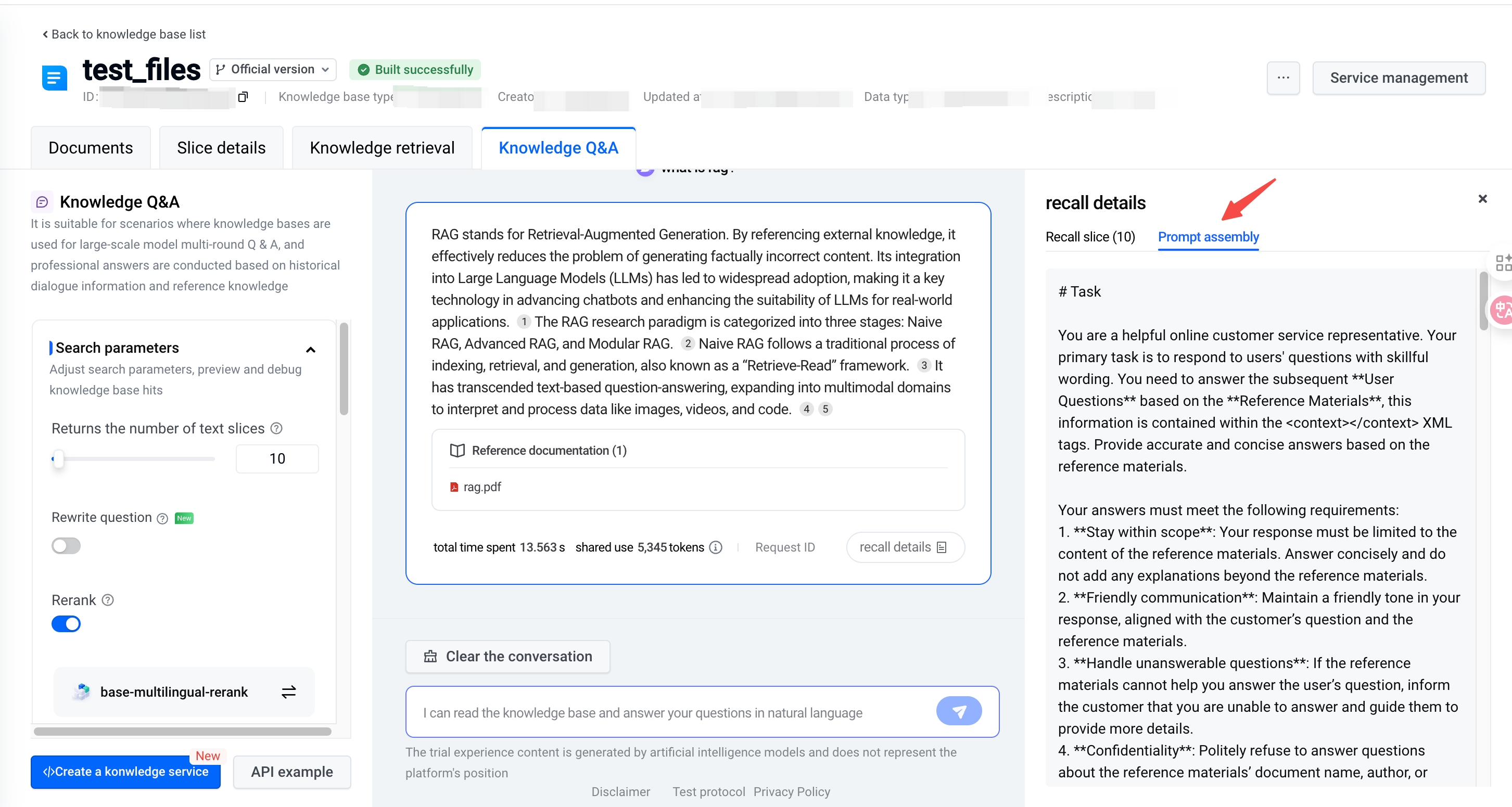The width and height of the screenshot is (1512, 807).
Task: Click the send message paper-plane icon
Action: click(x=959, y=711)
